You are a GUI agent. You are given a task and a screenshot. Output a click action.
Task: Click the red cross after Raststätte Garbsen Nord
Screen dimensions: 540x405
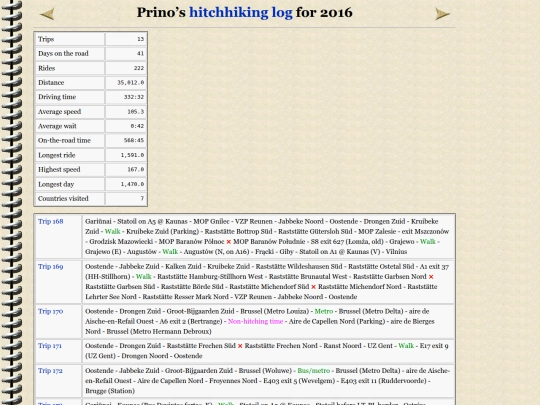point(431,277)
